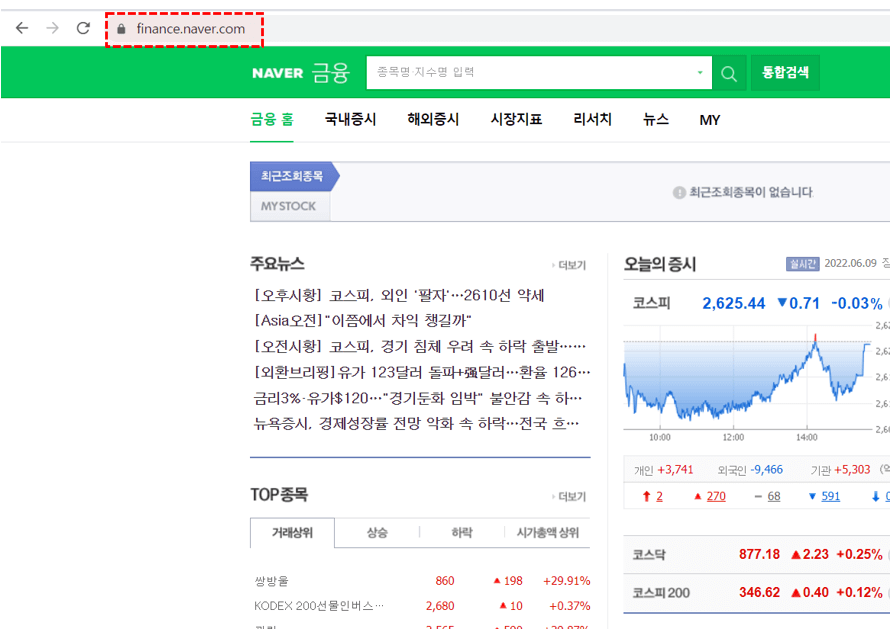
Task: Click 더보기 next to TOP종목
Action: tap(570, 497)
